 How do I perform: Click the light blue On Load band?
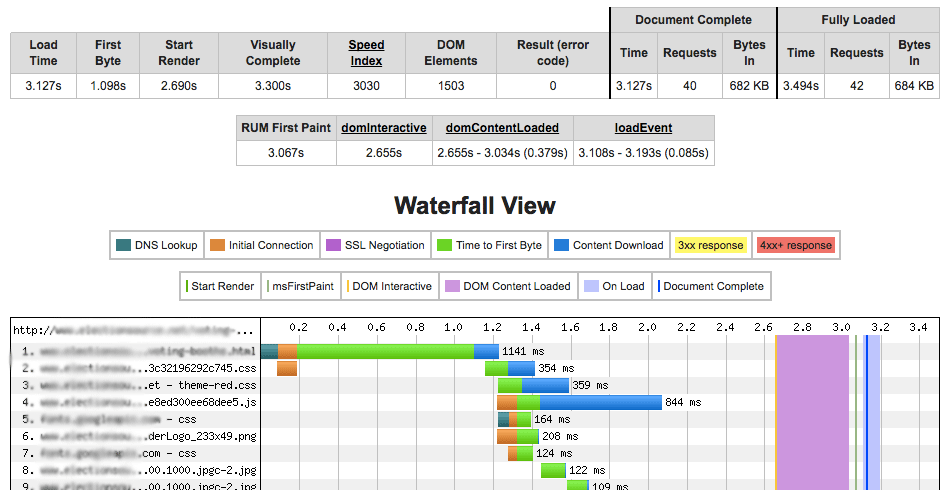pos(874,411)
